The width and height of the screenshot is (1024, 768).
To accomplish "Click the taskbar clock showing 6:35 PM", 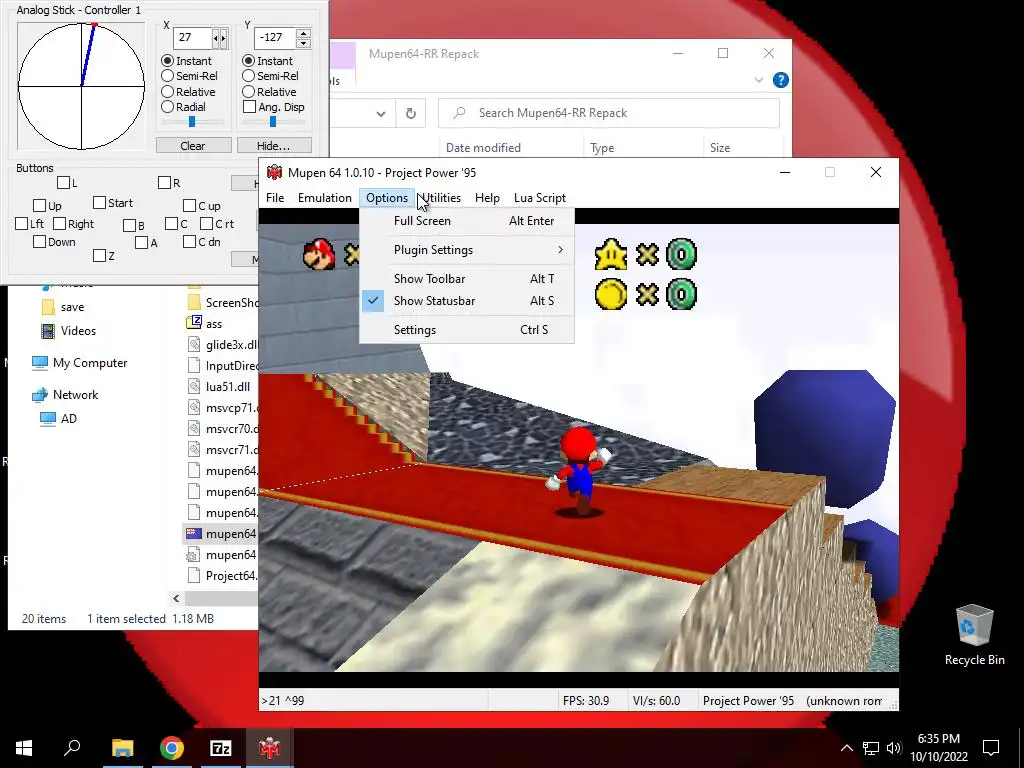I will [x=938, y=748].
